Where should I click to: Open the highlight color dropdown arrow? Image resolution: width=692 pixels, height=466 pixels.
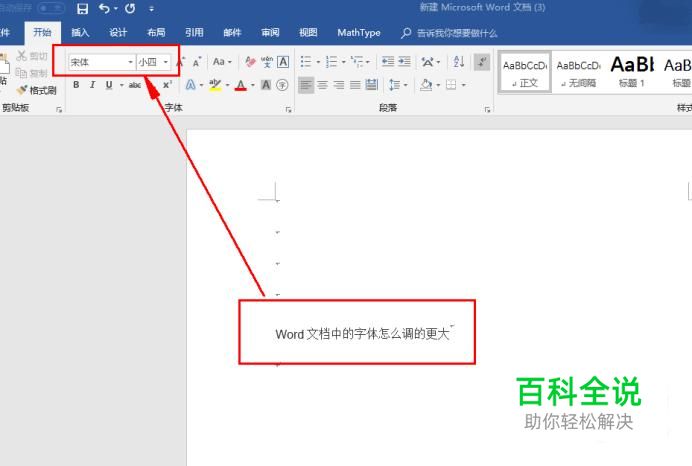228,85
